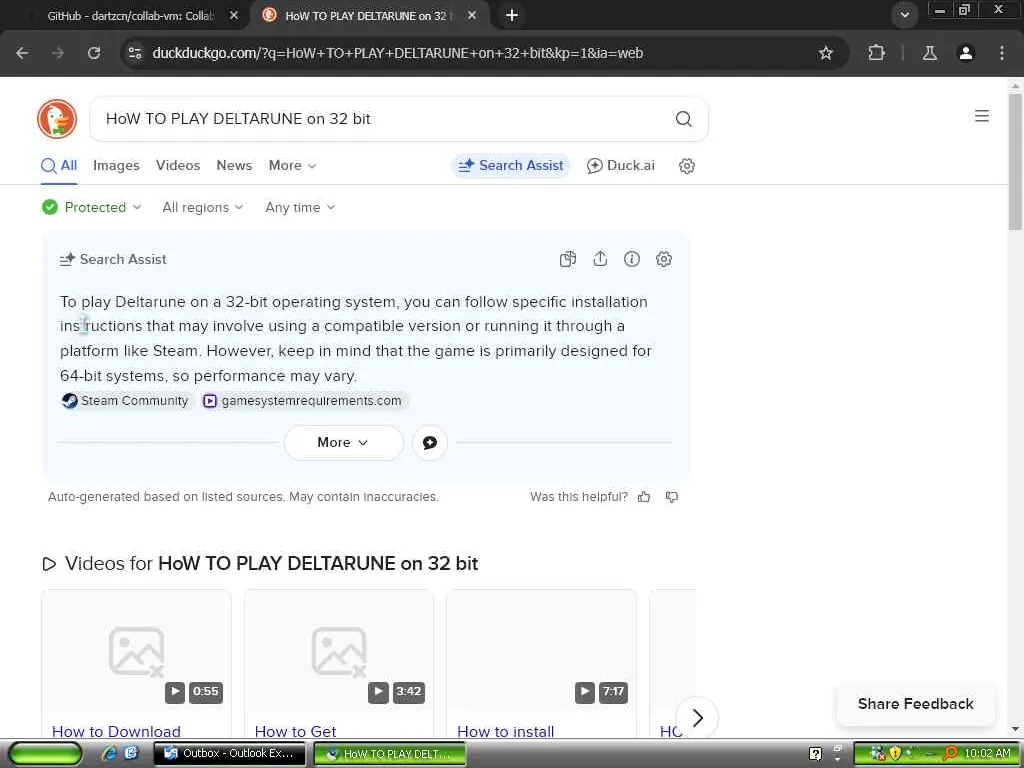This screenshot has height=768, width=1024.
Task: Open the Chrome three-dot menu
Action: [1002, 53]
